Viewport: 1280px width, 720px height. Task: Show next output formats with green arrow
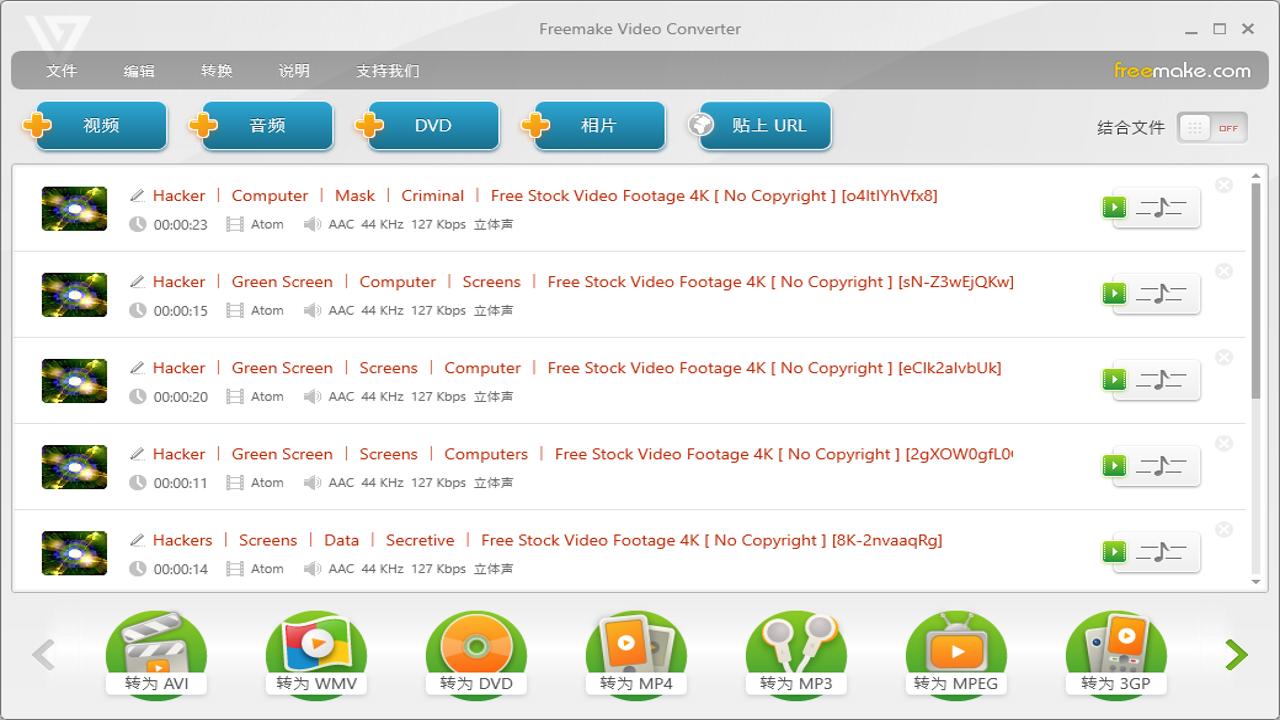(x=1237, y=655)
